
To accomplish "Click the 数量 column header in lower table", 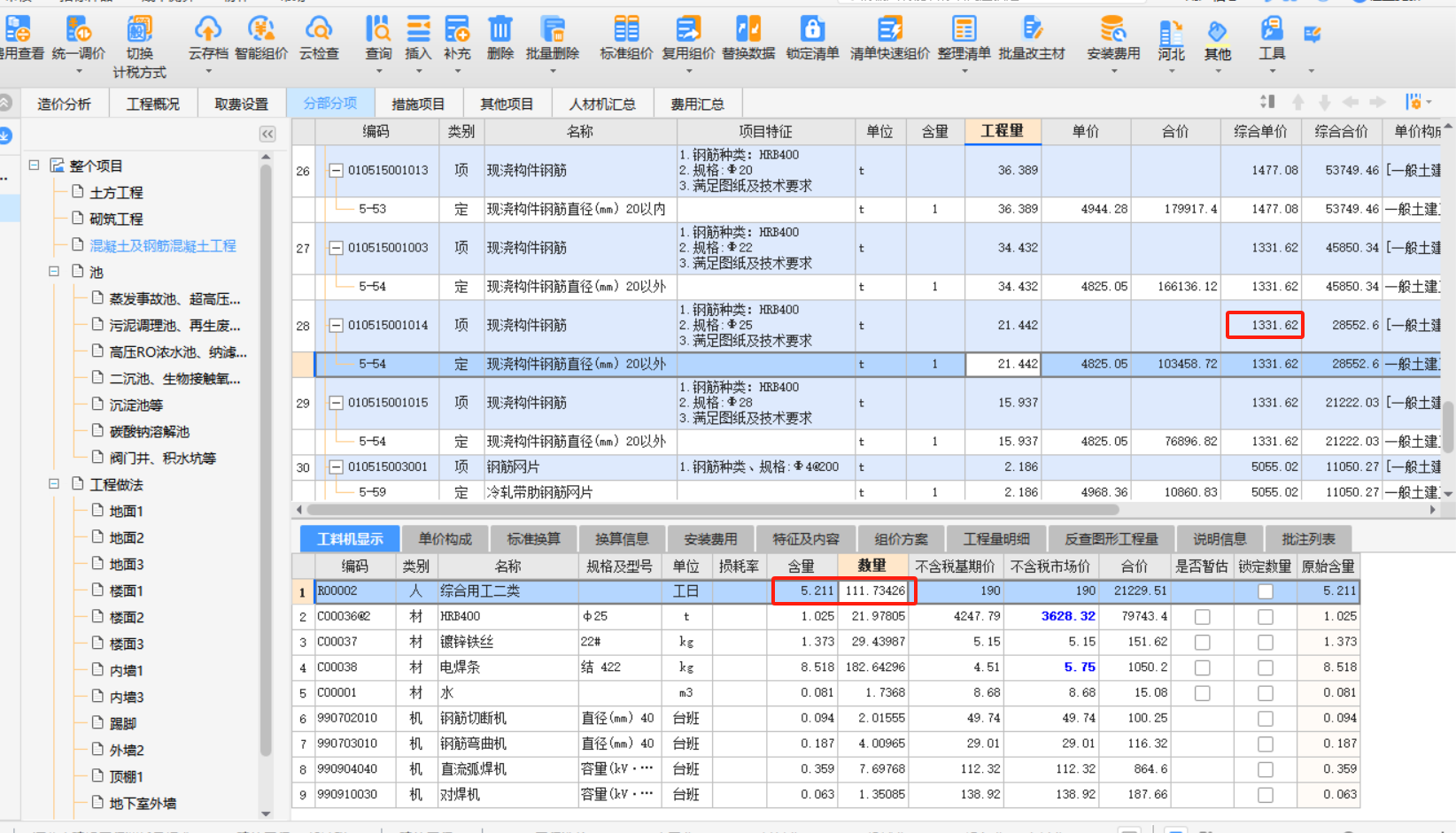I will tap(871, 566).
